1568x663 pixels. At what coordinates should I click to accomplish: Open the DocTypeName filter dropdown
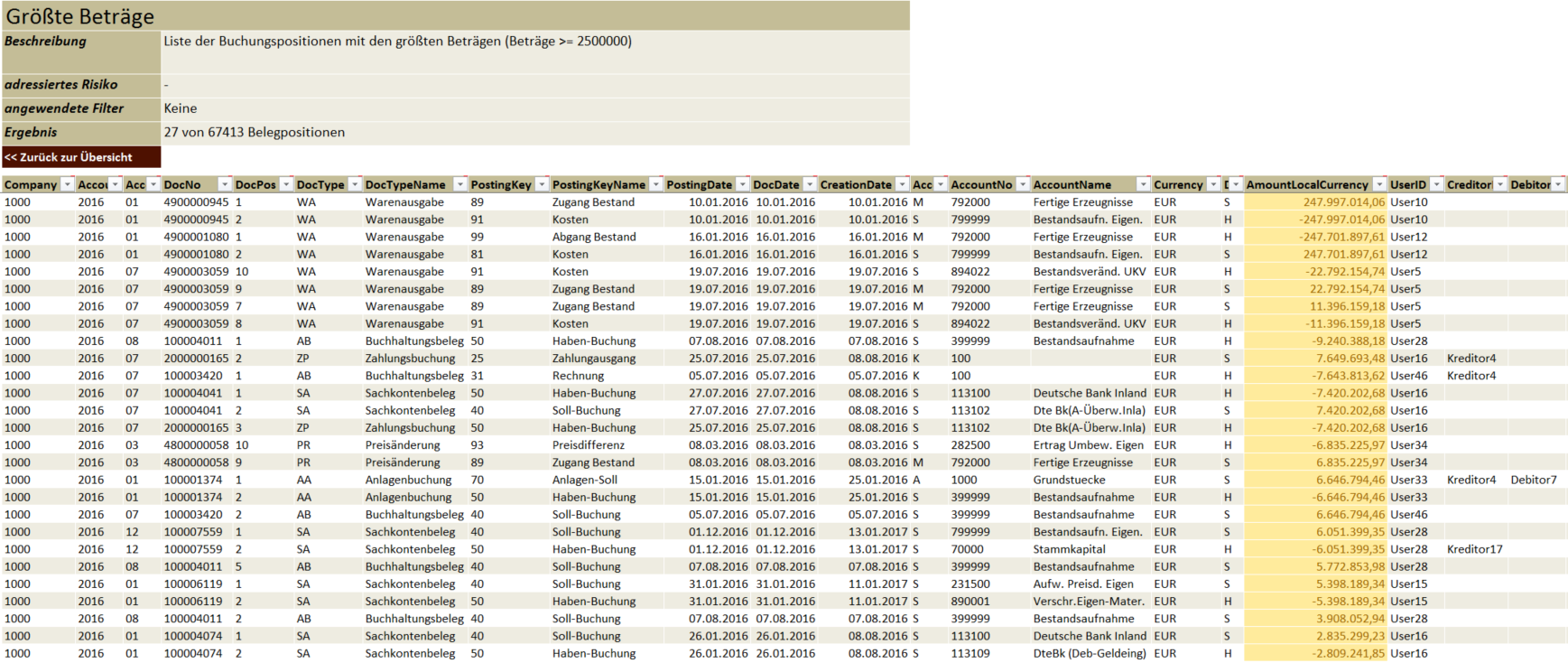point(459,184)
